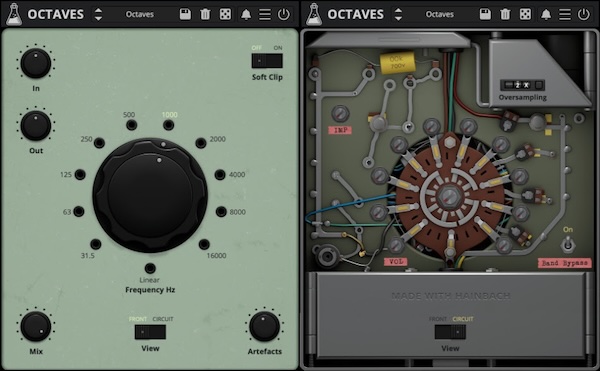Click the Frequency Hz label
The width and height of the screenshot is (600, 371).
click(x=150, y=290)
